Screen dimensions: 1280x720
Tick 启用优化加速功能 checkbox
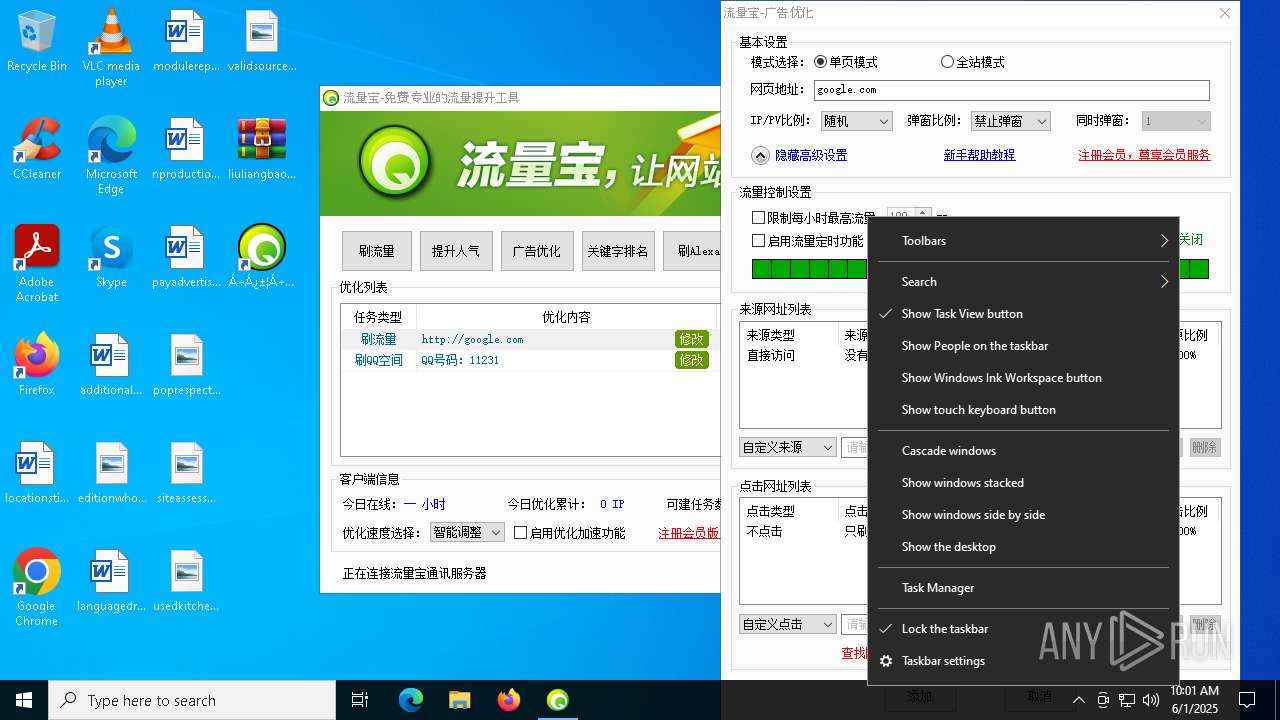(569, 533)
